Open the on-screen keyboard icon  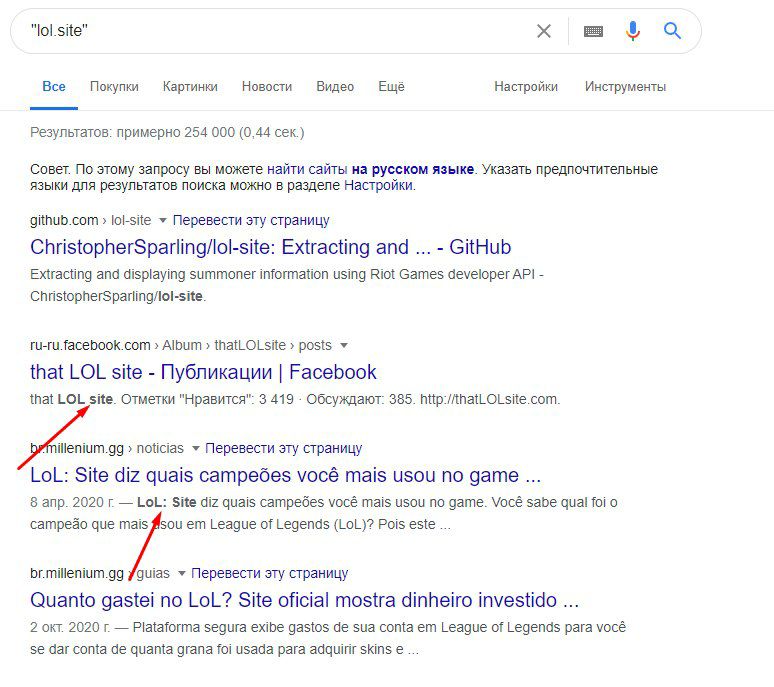point(593,32)
